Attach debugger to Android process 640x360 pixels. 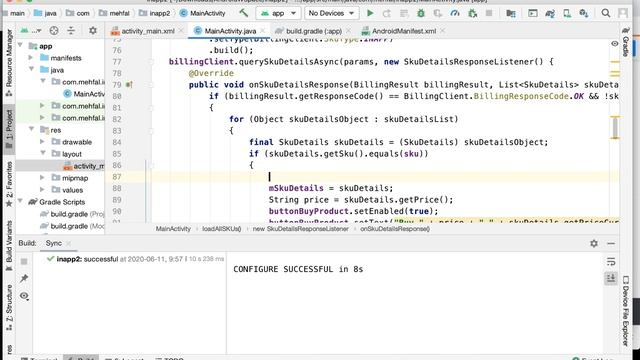point(473,13)
